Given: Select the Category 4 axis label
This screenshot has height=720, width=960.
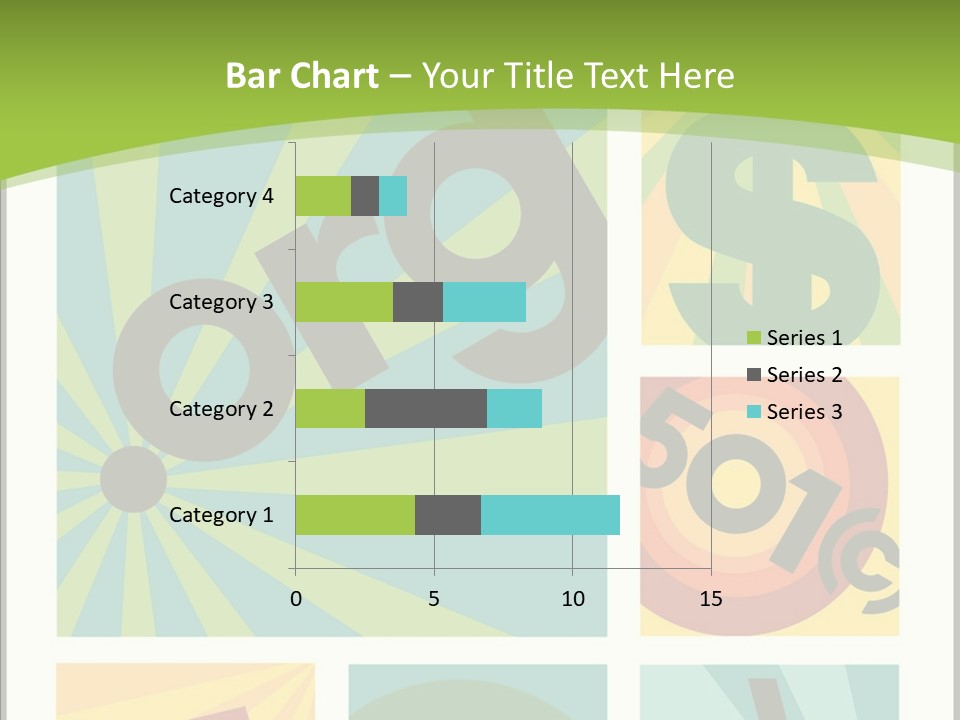Looking at the screenshot, I should pyautogui.click(x=221, y=196).
